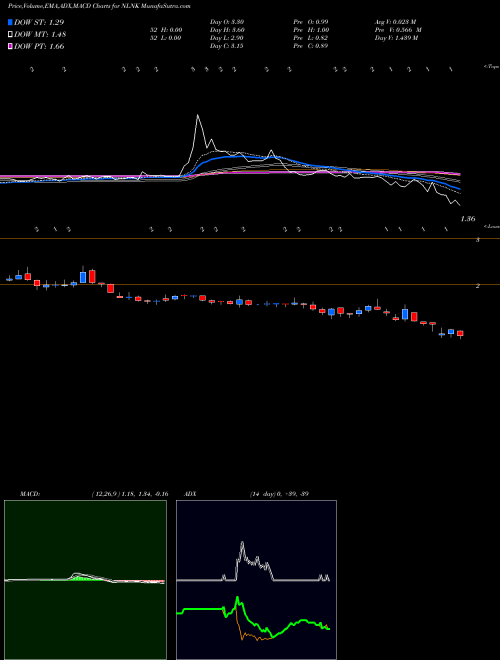Click the 'Day H: 3.60' value
Screen dimensions: 500x660
227,30
